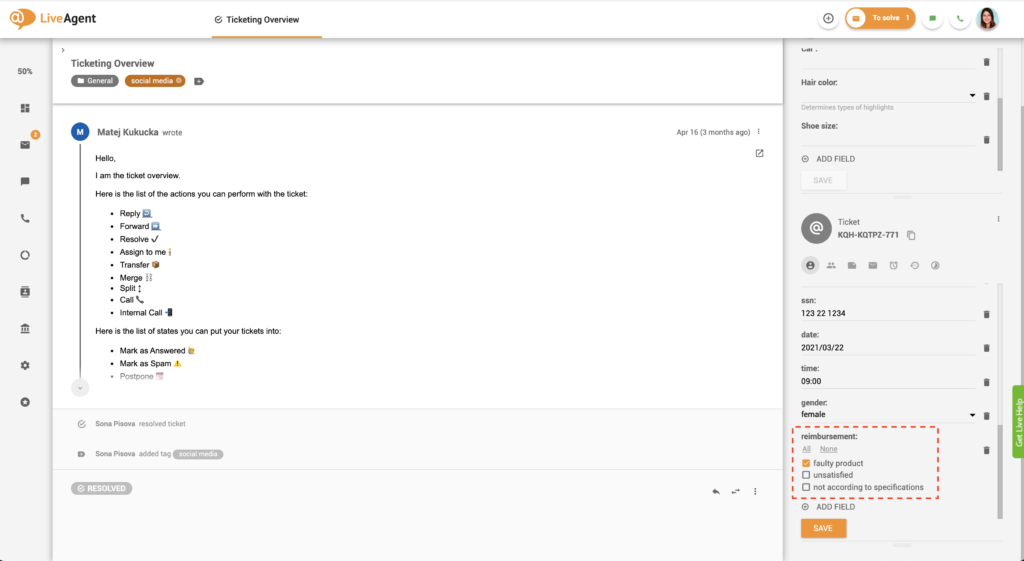1024x561 pixels.
Task: Uncheck the faulty product checkbox
Action: click(806, 464)
